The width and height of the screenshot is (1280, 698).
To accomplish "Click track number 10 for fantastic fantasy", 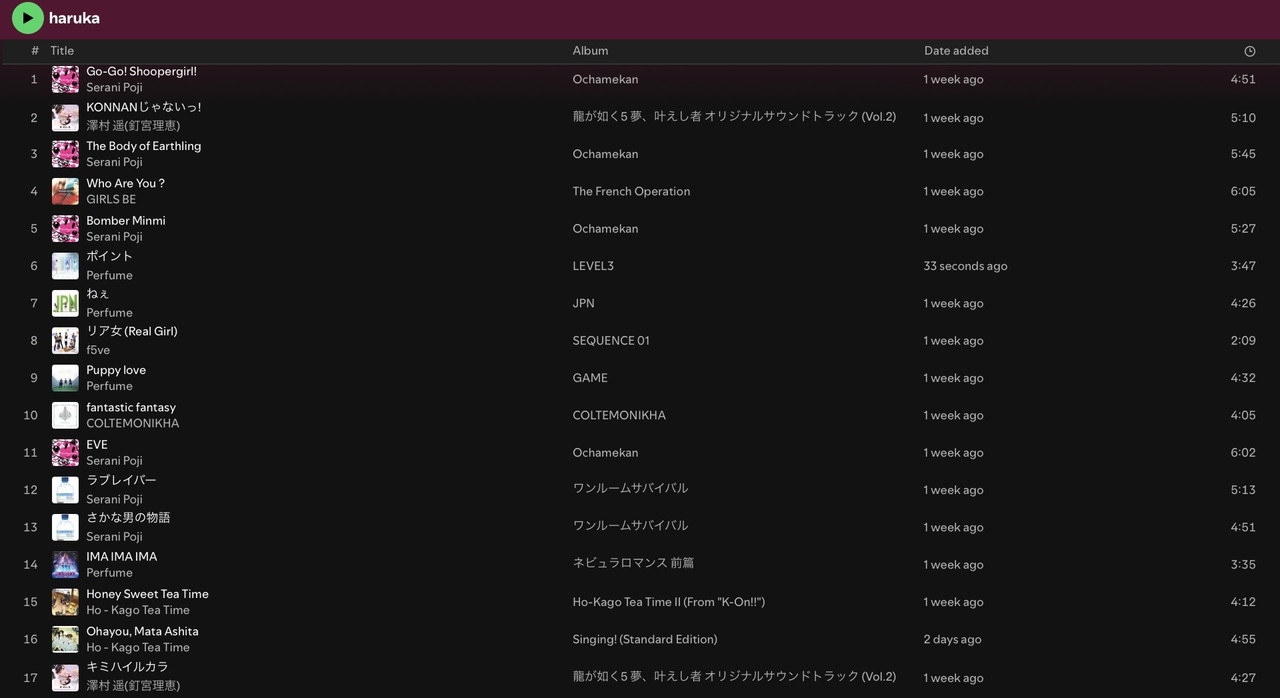I will pyautogui.click(x=31, y=416).
